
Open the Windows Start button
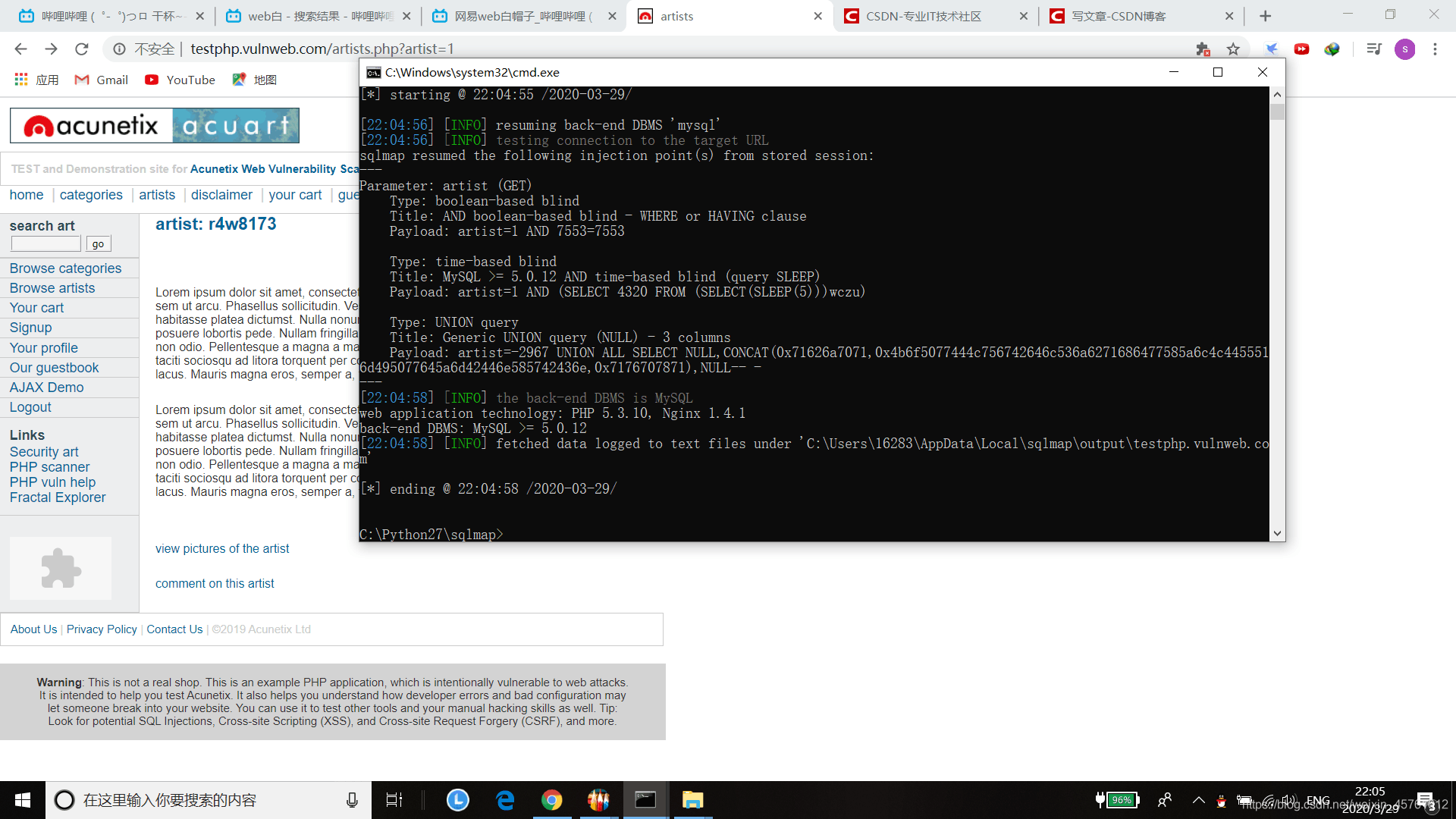(23, 800)
